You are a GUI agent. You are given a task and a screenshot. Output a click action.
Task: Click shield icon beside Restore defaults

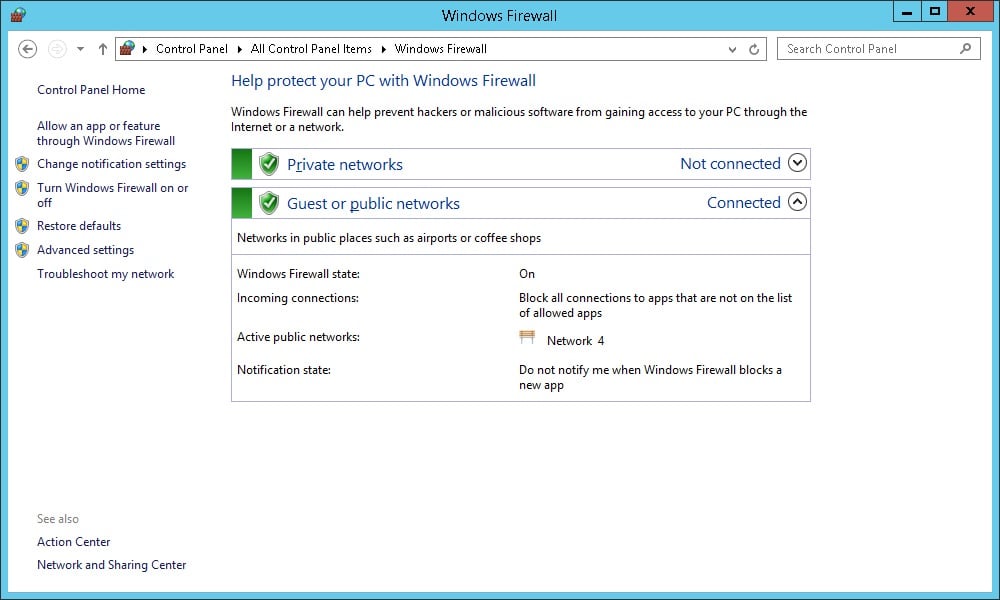(x=22, y=226)
